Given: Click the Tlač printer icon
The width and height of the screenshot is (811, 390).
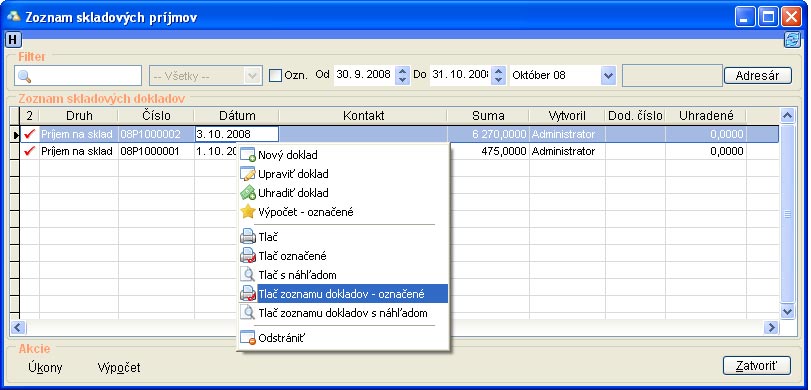Looking at the screenshot, I should click(x=248, y=237).
